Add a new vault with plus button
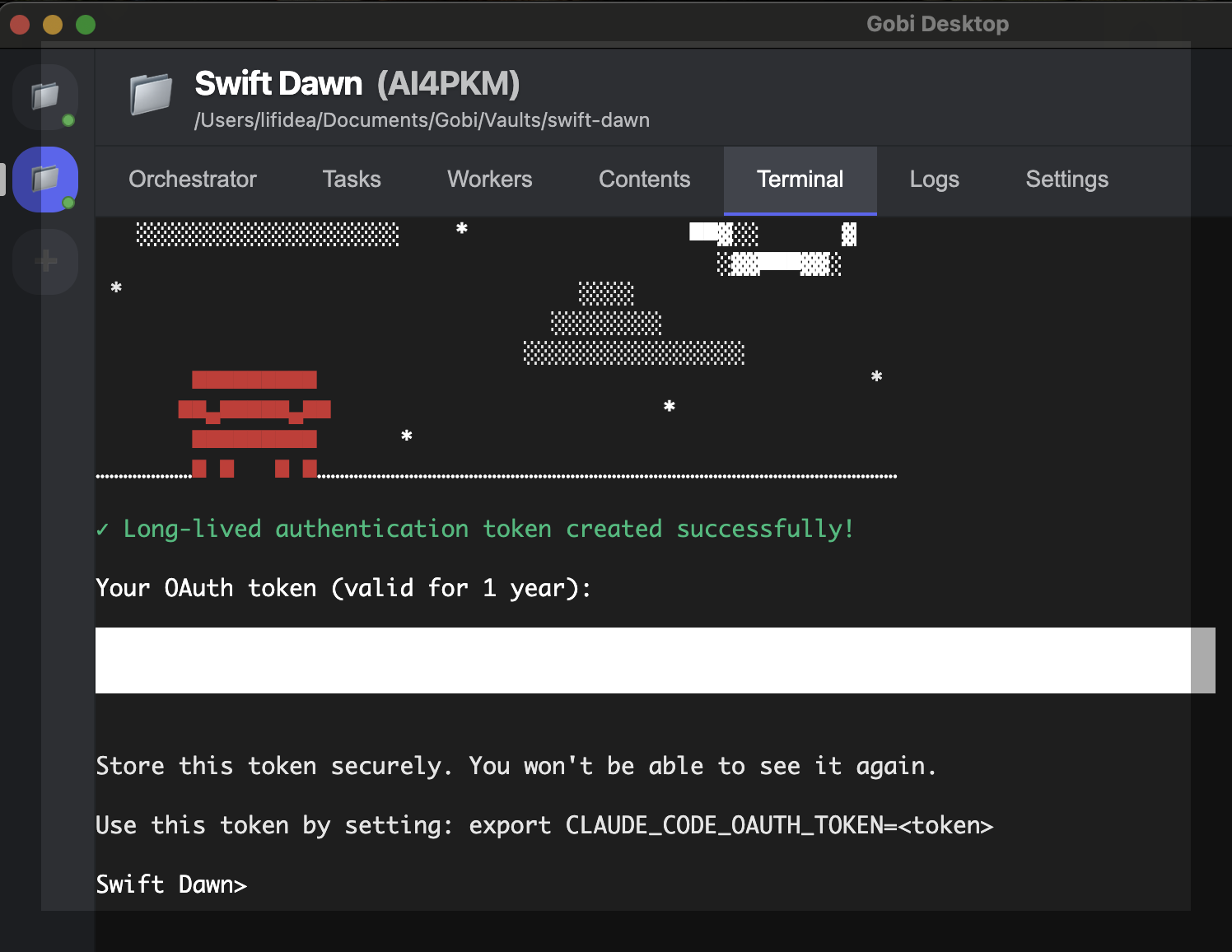The width and height of the screenshot is (1232, 952). [45, 262]
